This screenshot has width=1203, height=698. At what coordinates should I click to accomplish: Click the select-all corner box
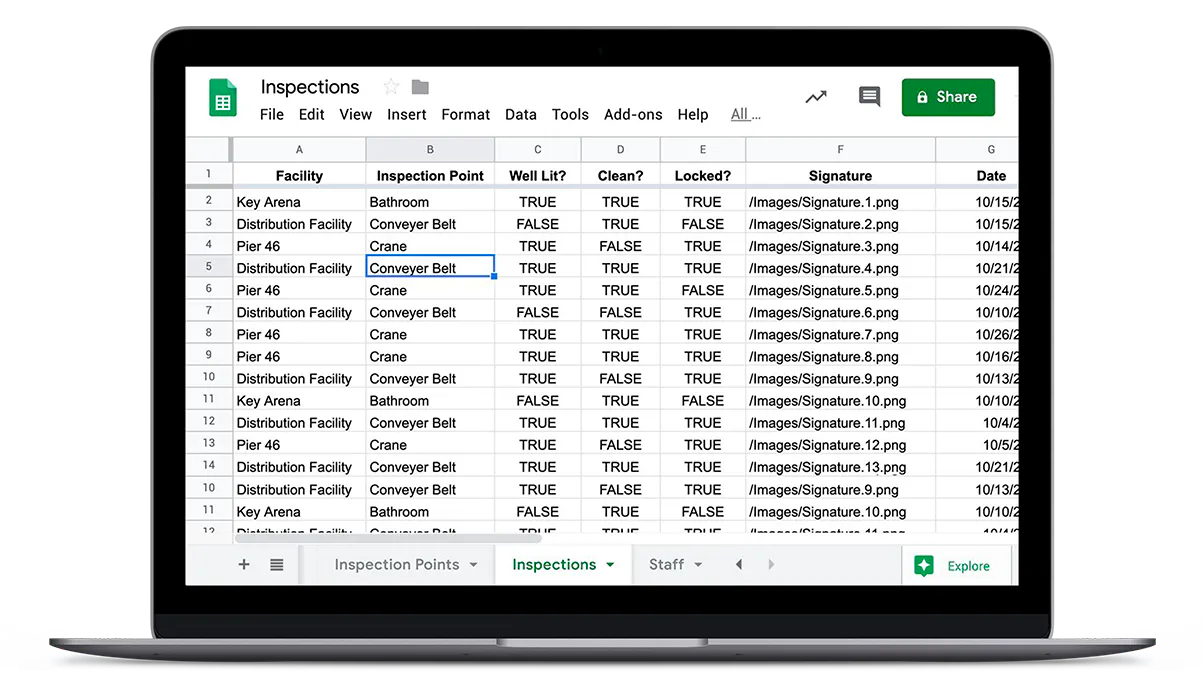click(209, 150)
